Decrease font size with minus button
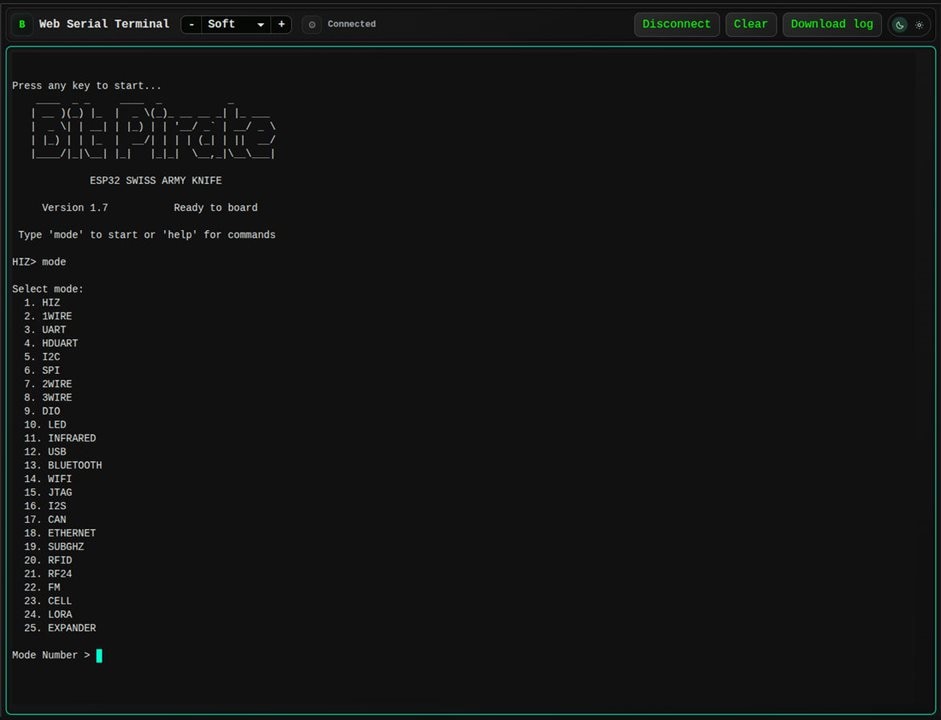 (191, 25)
